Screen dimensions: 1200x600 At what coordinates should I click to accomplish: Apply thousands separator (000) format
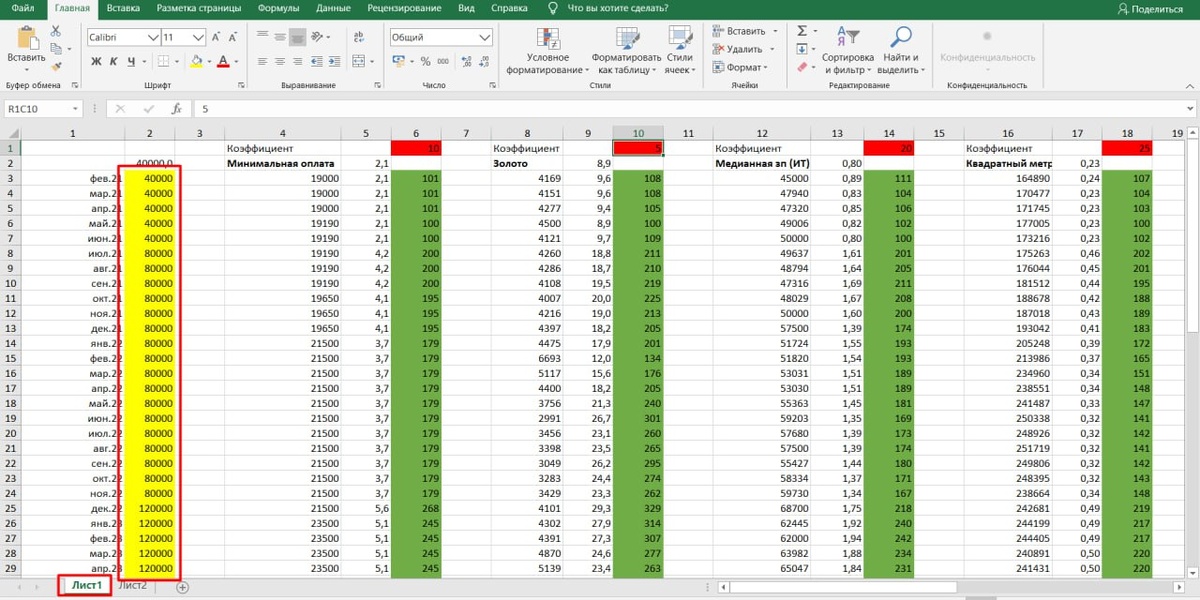point(443,62)
